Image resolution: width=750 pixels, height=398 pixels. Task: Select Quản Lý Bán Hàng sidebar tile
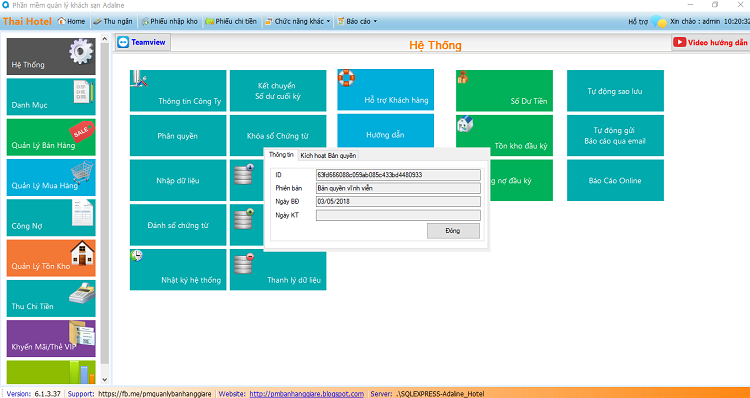(x=51, y=137)
